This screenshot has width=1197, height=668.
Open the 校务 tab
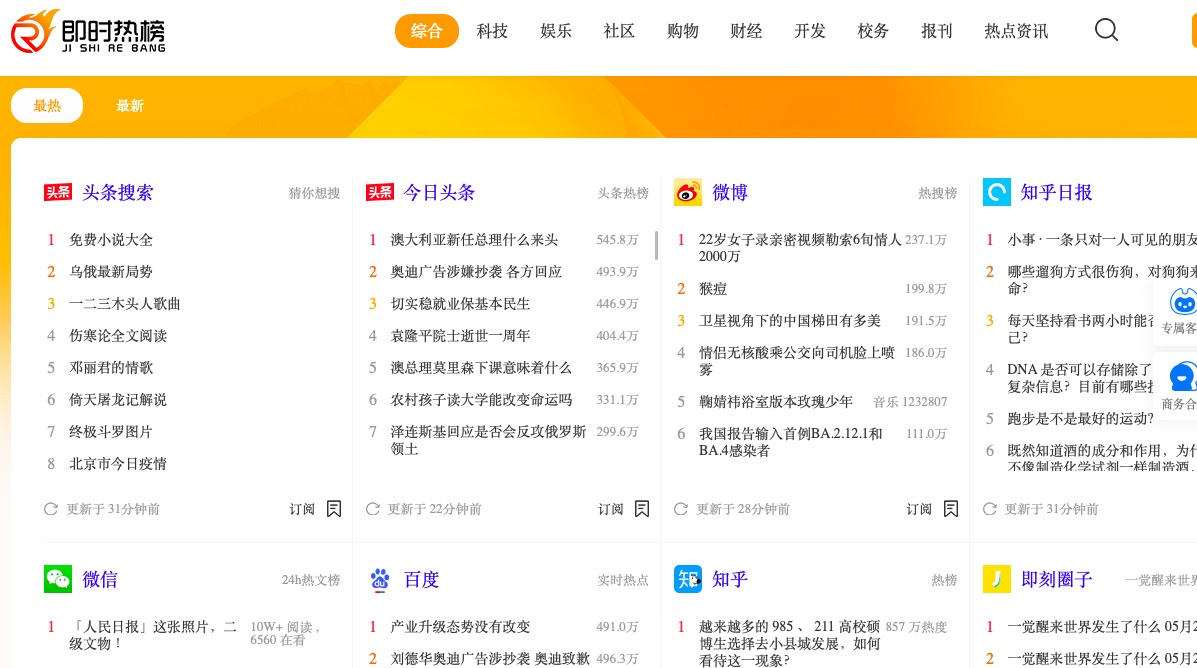coord(873,31)
